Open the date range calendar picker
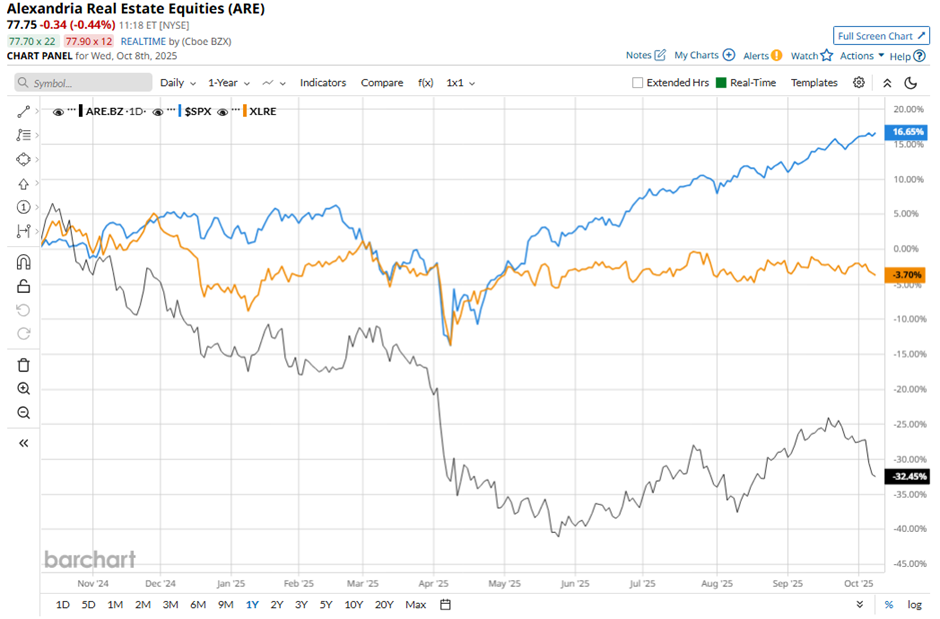Screen dimensions: 940x619 tap(445, 605)
